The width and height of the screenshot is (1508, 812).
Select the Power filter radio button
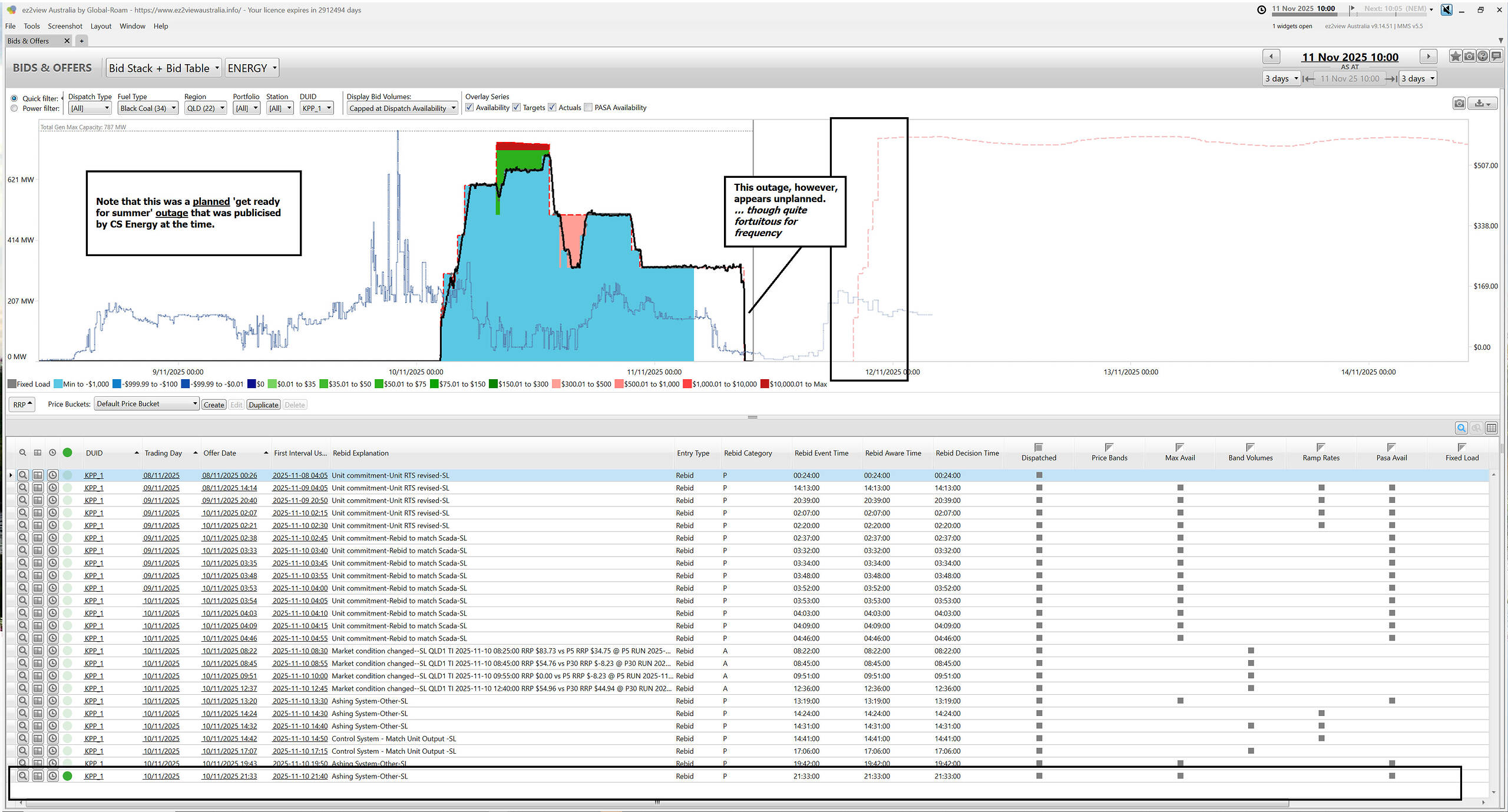coord(14,108)
